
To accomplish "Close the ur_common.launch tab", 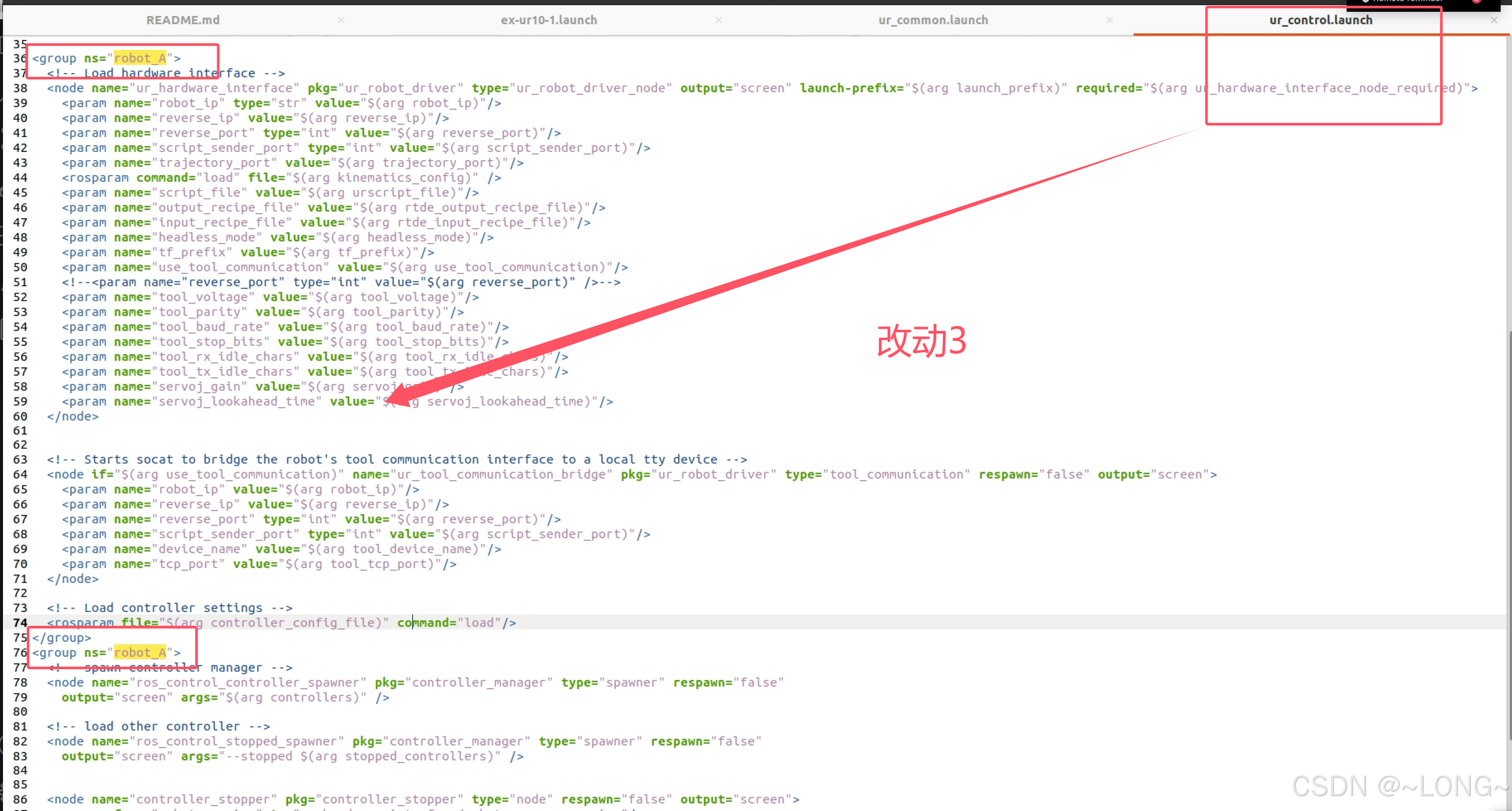I will [1109, 20].
